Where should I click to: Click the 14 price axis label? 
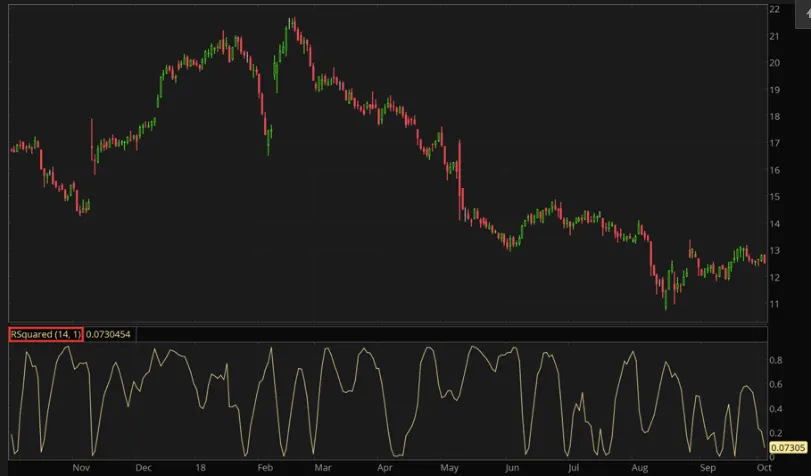774,224
